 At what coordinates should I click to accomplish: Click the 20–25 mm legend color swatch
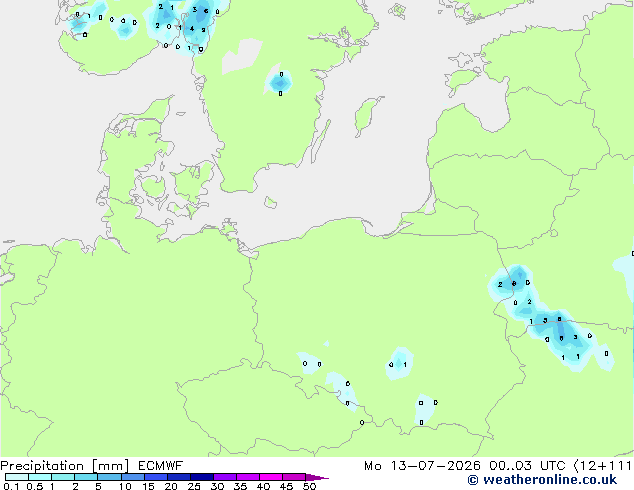pos(178,477)
